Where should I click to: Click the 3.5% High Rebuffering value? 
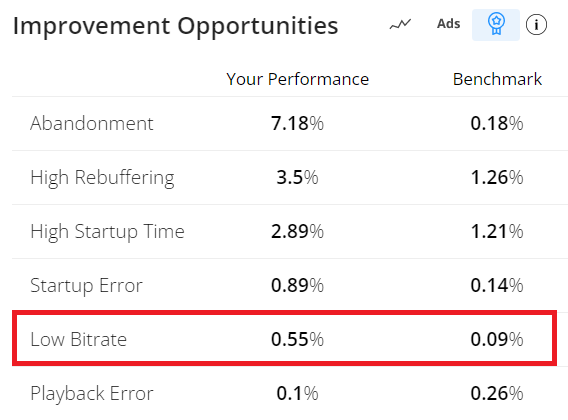pos(297,178)
